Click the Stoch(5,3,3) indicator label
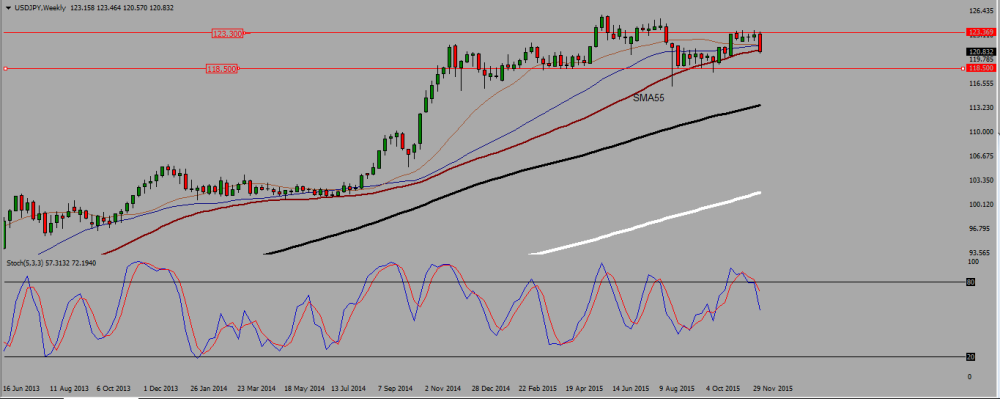 [50, 263]
